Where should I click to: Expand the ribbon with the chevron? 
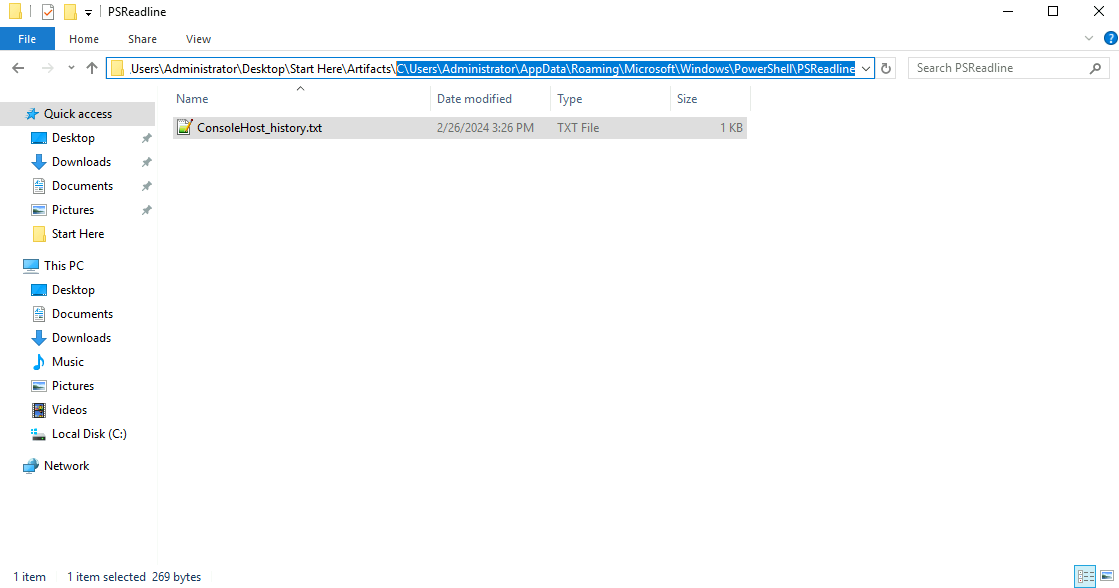(x=1088, y=39)
